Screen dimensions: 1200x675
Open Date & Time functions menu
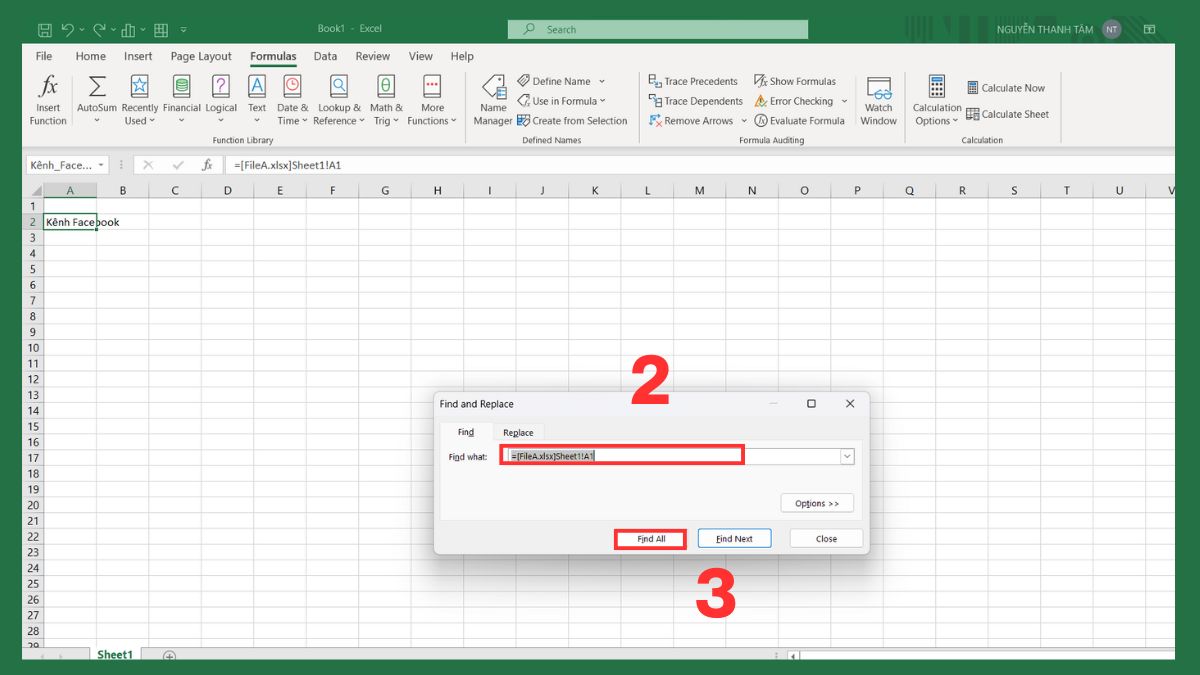point(292,100)
